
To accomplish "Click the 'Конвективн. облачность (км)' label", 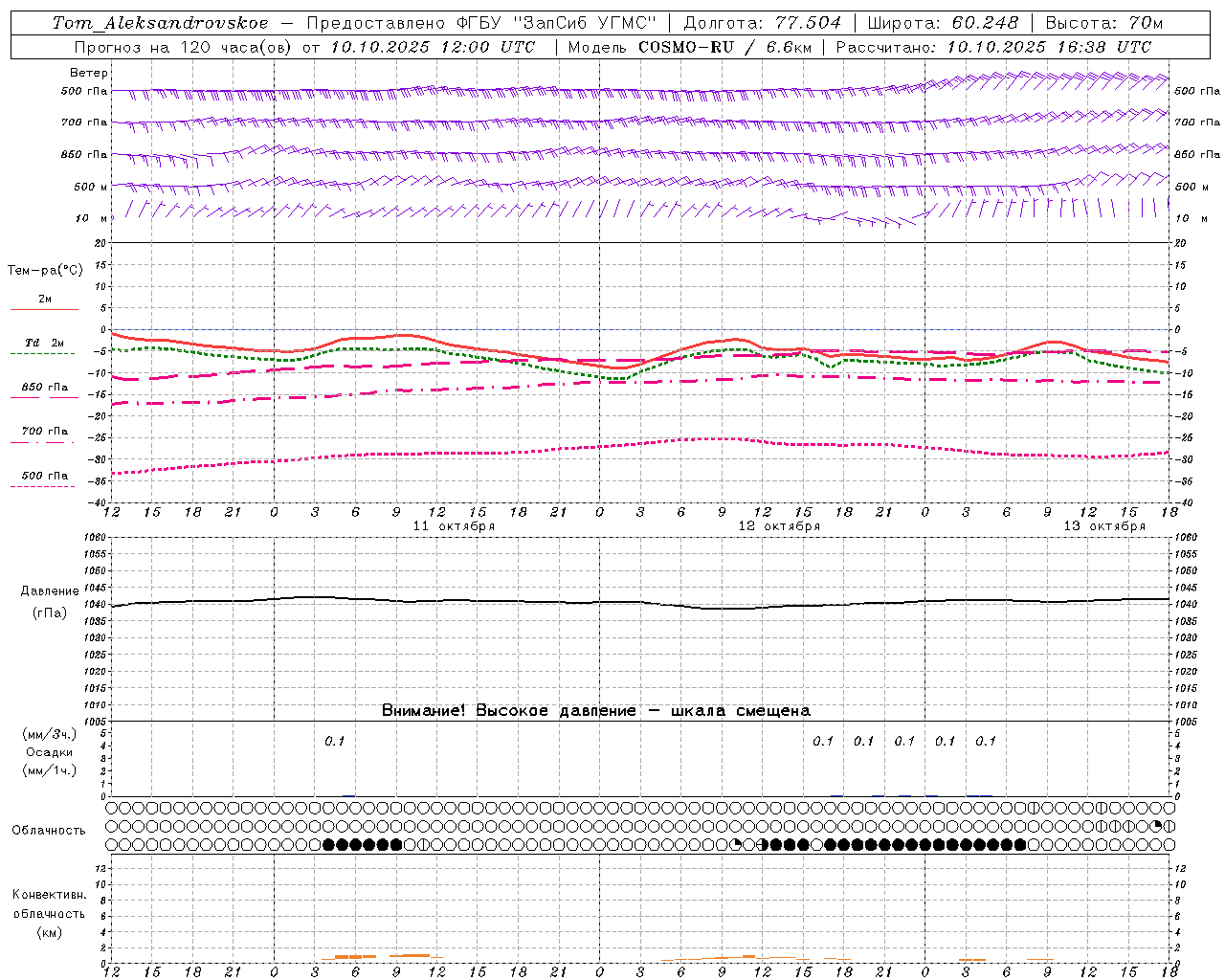I will coord(49,914).
